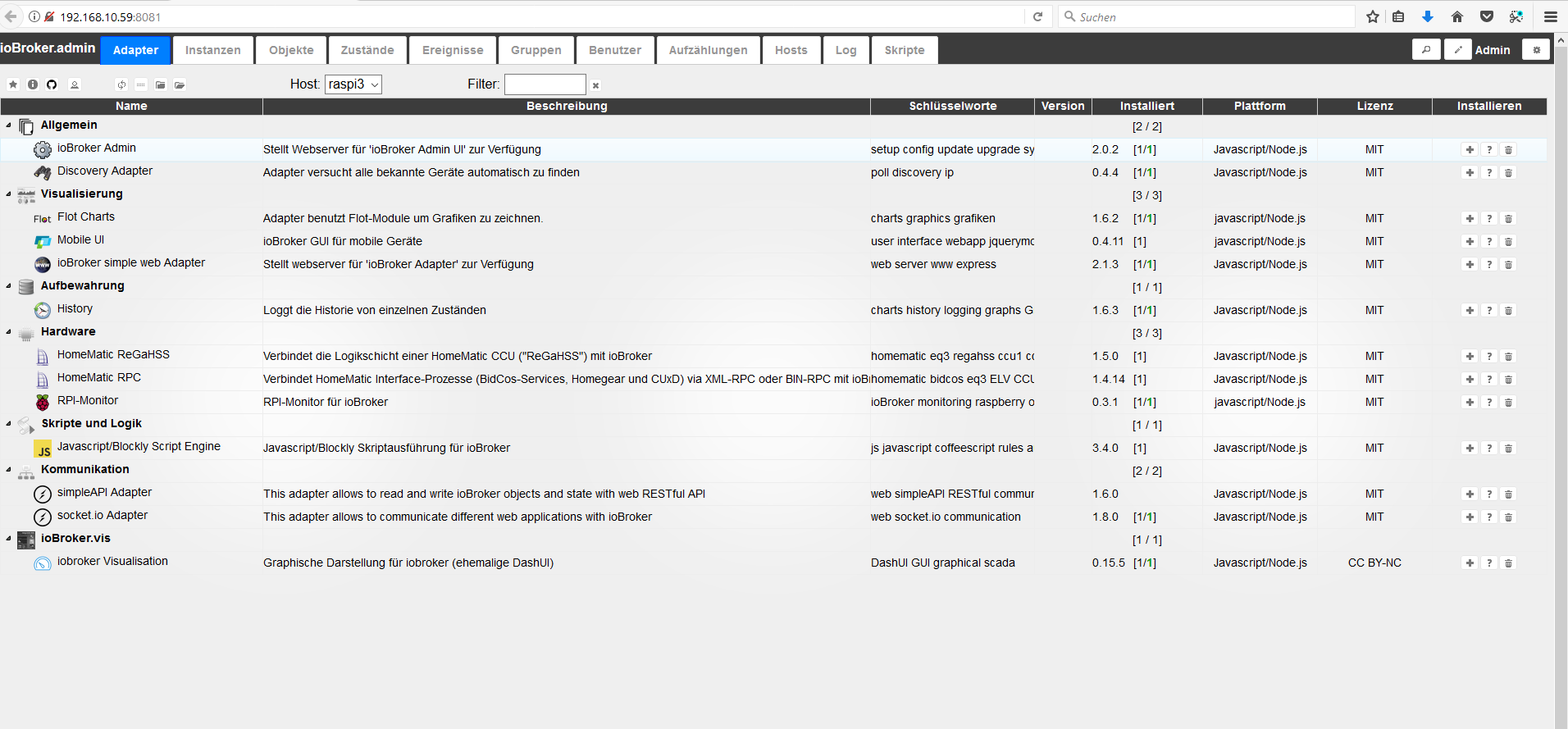Open the Firefox hamburger menu

point(1550,16)
